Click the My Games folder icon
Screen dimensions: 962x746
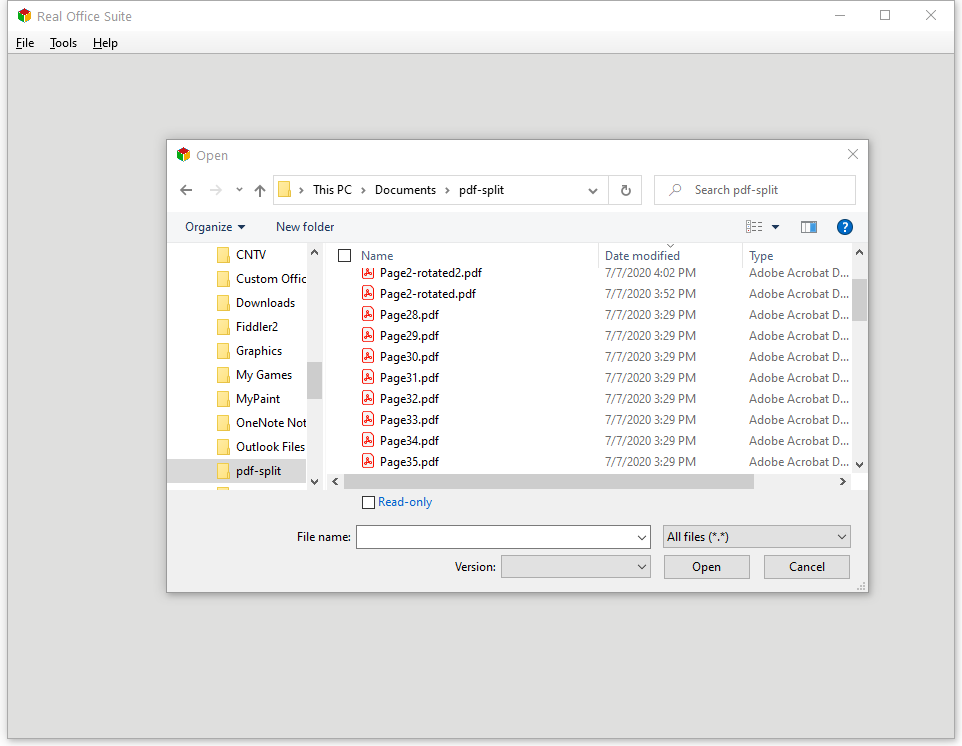tap(224, 375)
